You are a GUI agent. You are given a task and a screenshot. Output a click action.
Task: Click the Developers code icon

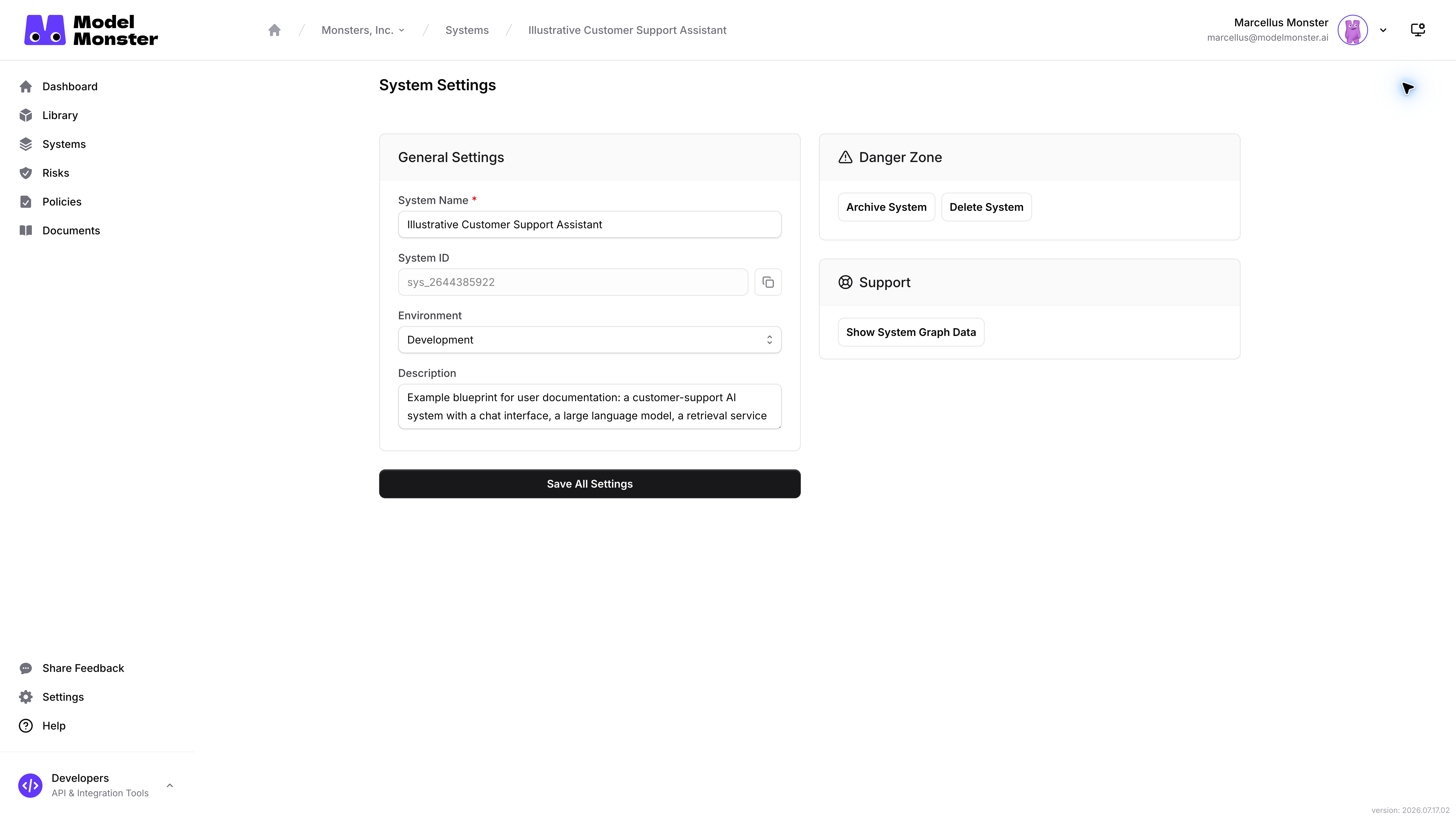[x=30, y=786]
